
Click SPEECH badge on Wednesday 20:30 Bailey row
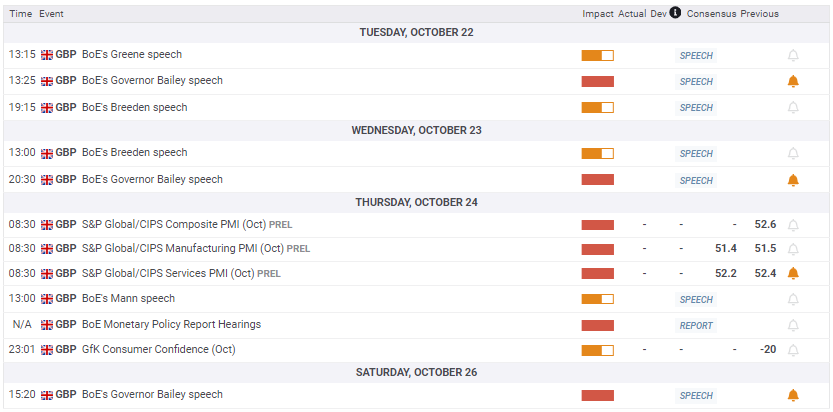pyautogui.click(x=696, y=180)
